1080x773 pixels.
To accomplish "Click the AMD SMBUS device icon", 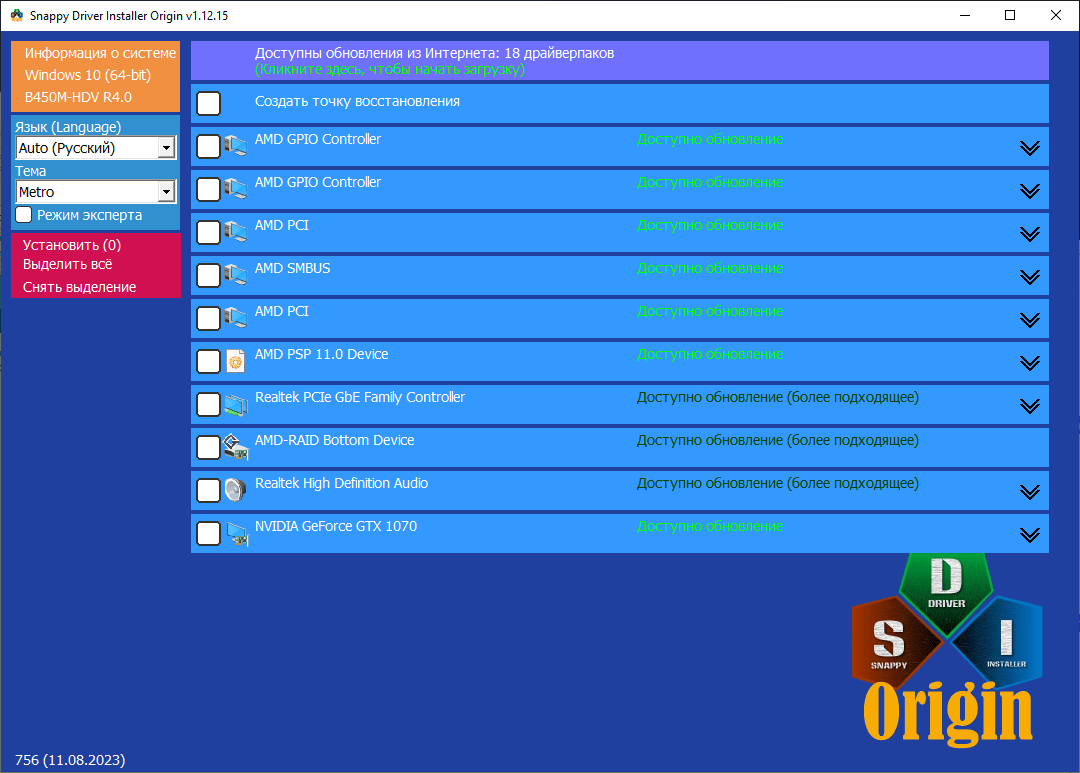I will pyautogui.click(x=235, y=275).
